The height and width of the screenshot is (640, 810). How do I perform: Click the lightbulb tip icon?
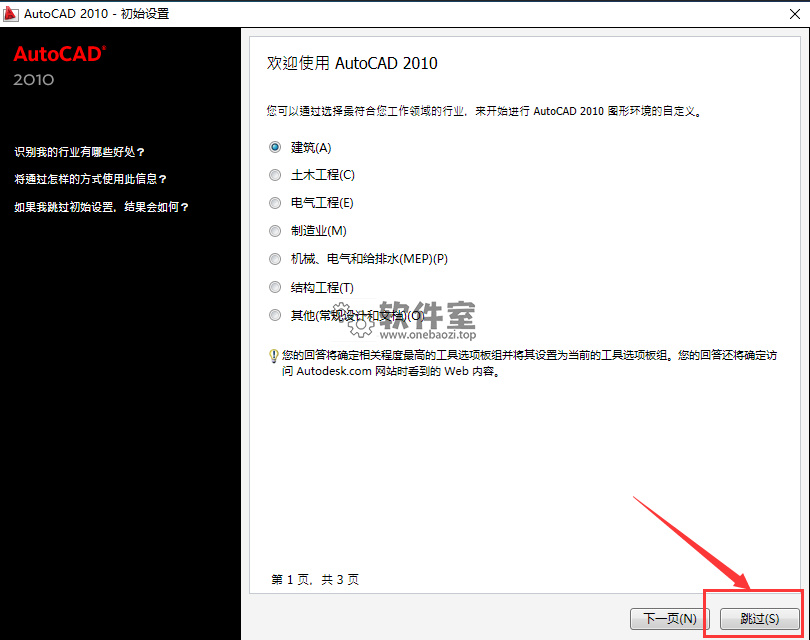pos(274,356)
